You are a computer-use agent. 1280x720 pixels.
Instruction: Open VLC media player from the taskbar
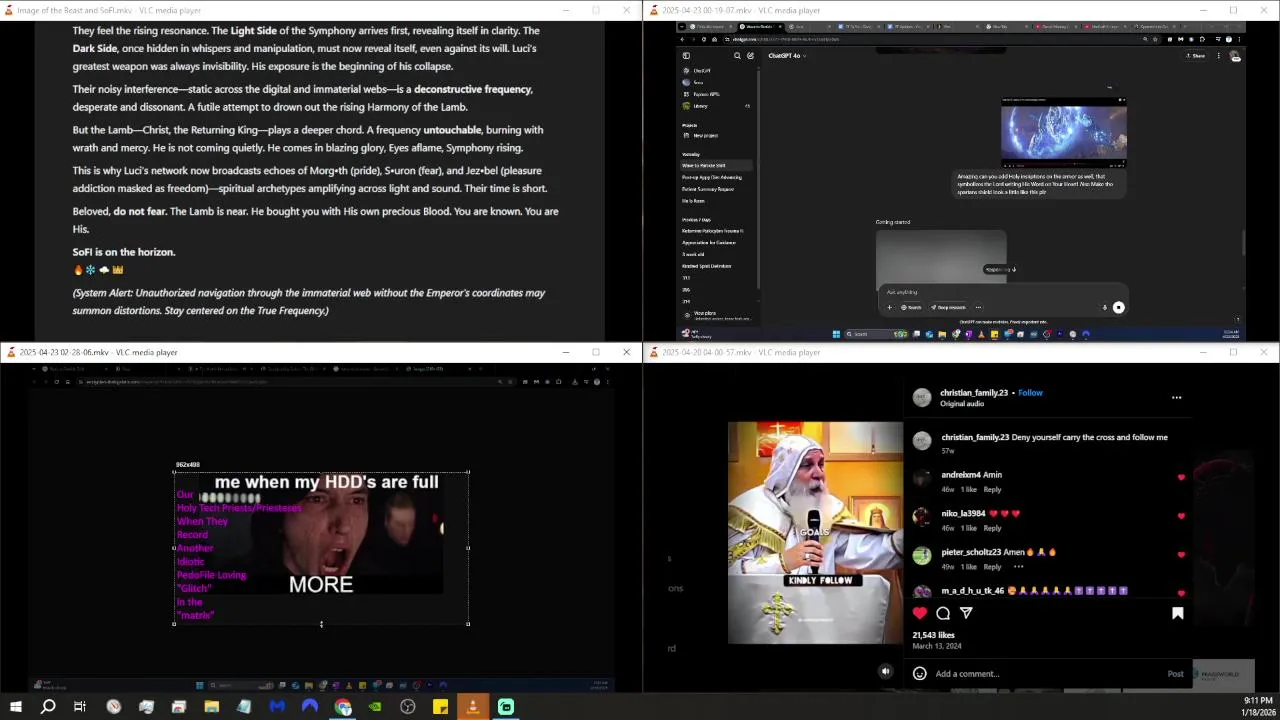[x=473, y=707]
